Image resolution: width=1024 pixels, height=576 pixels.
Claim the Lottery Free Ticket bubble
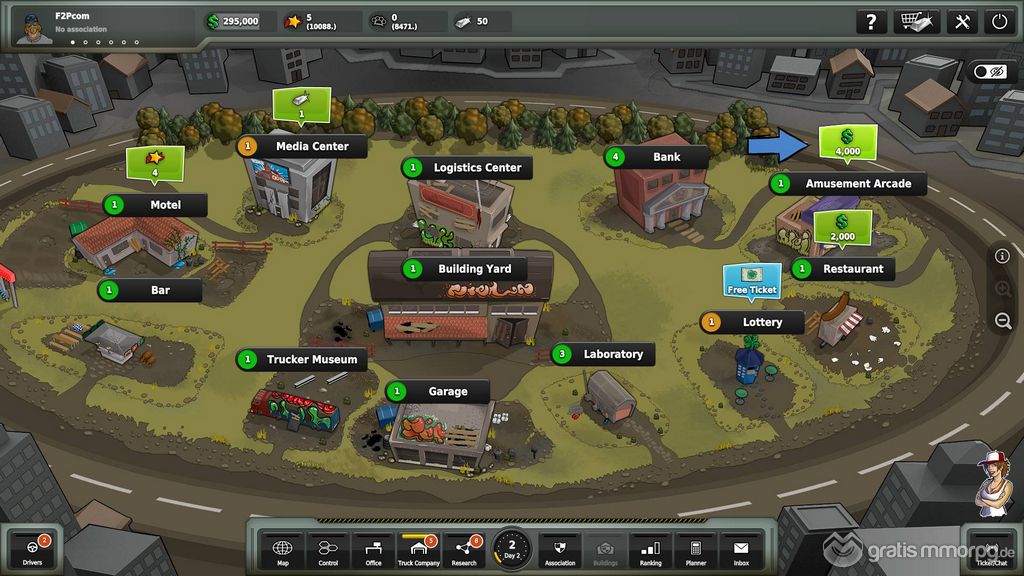[x=752, y=281]
